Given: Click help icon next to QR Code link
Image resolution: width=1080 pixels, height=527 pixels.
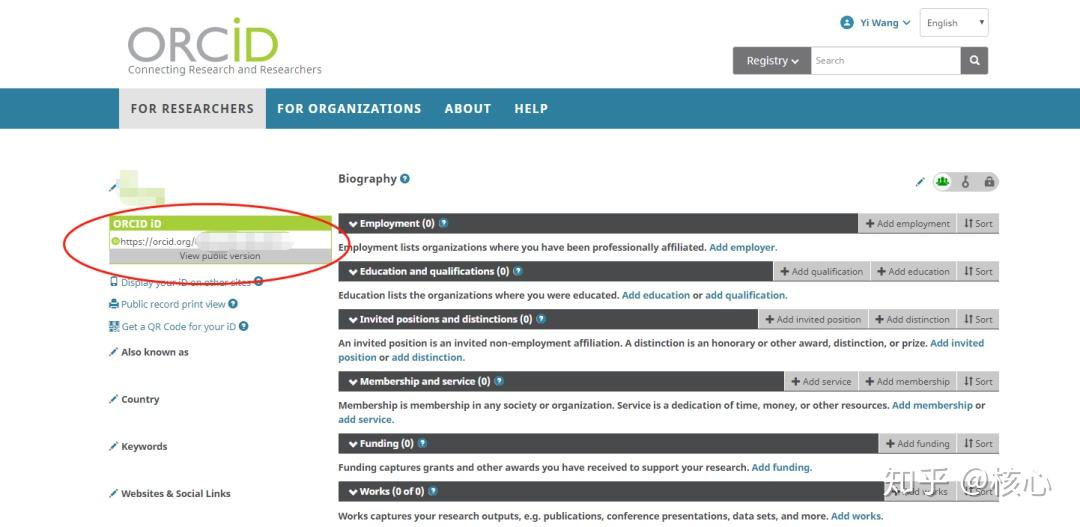Looking at the screenshot, I should click(243, 327).
